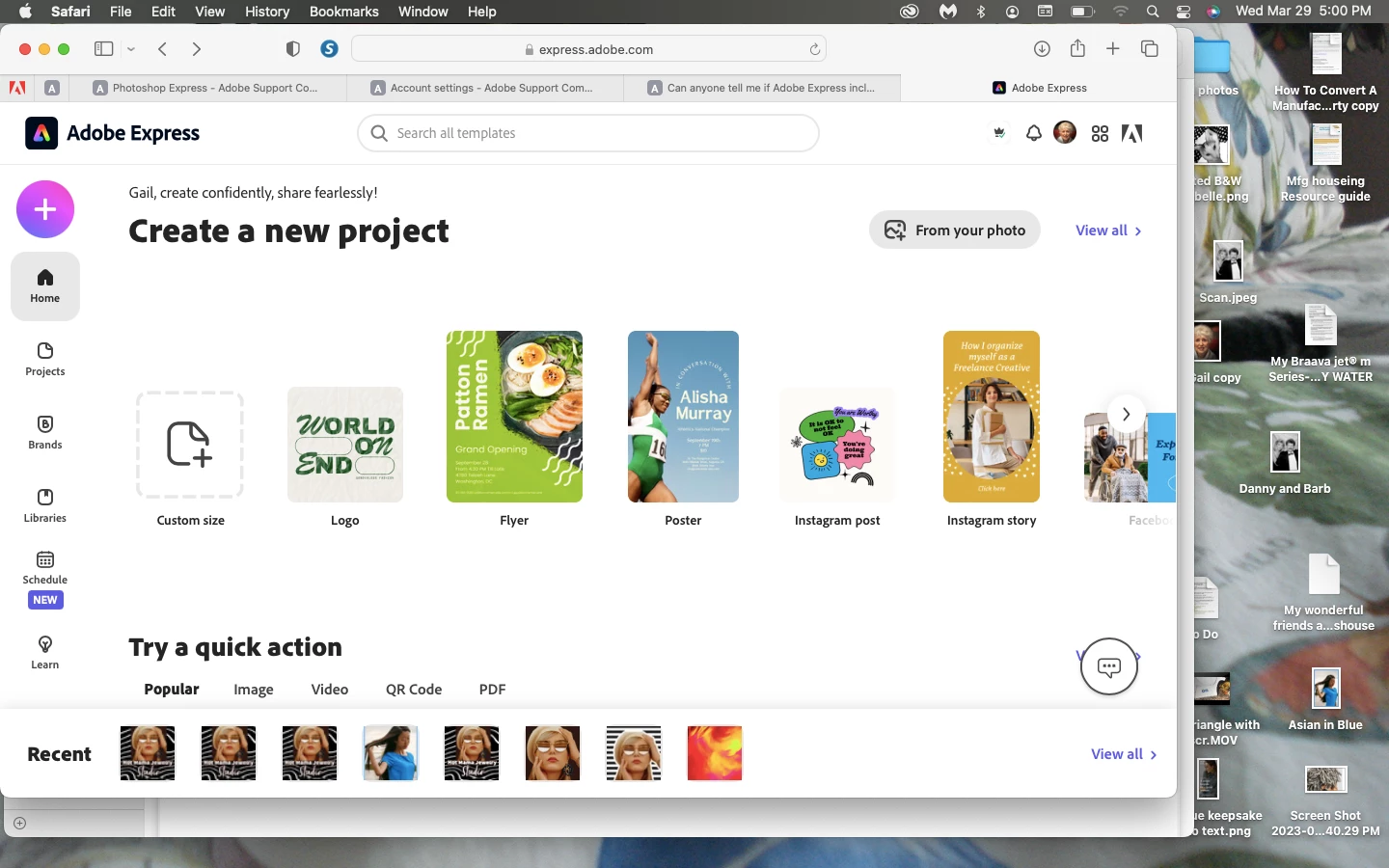This screenshot has width=1389, height=868.
Task: Expand the Safari sidebar dropdown arrow
Action: [x=131, y=49]
